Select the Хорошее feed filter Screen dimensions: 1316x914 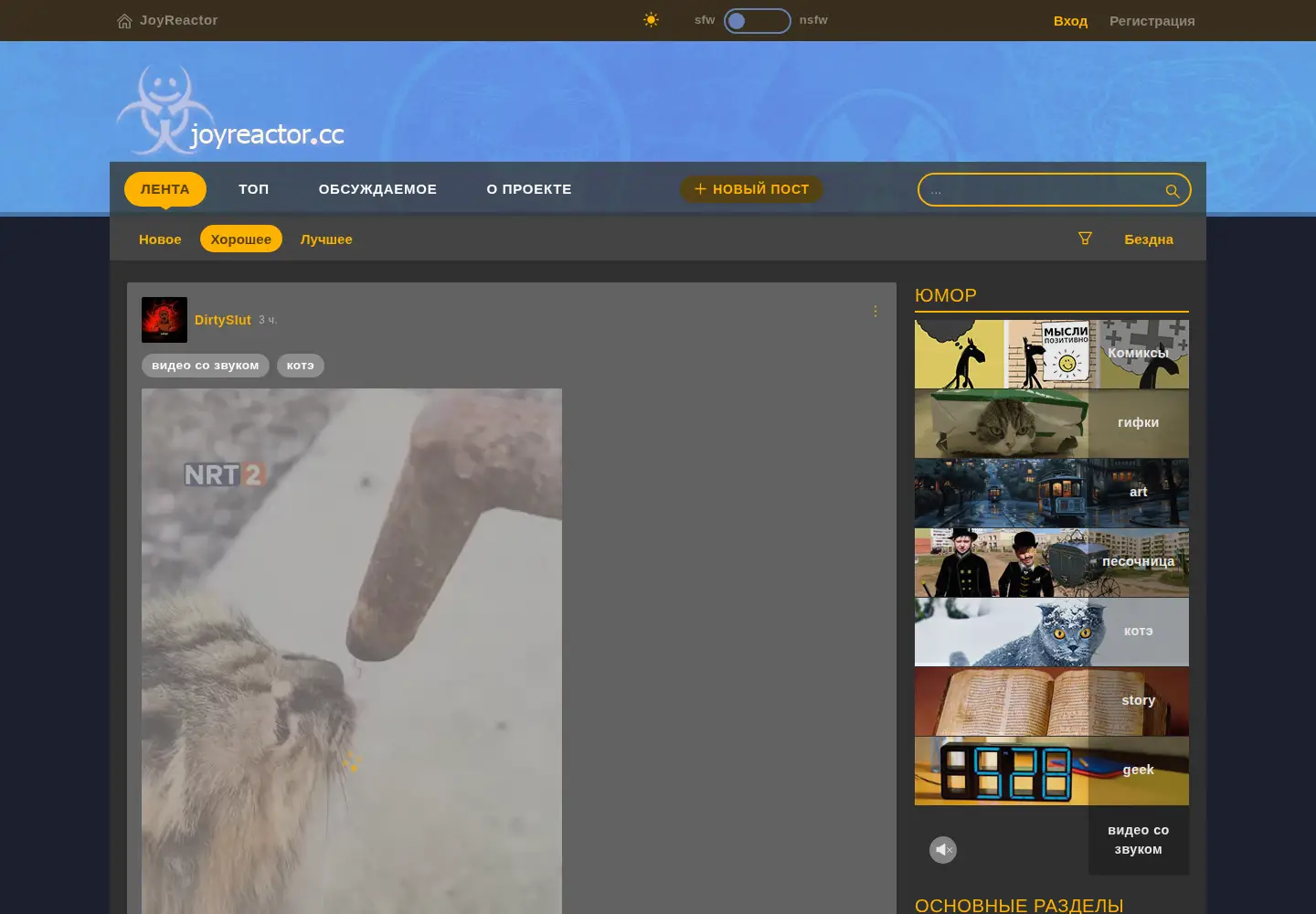(x=241, y=239)
